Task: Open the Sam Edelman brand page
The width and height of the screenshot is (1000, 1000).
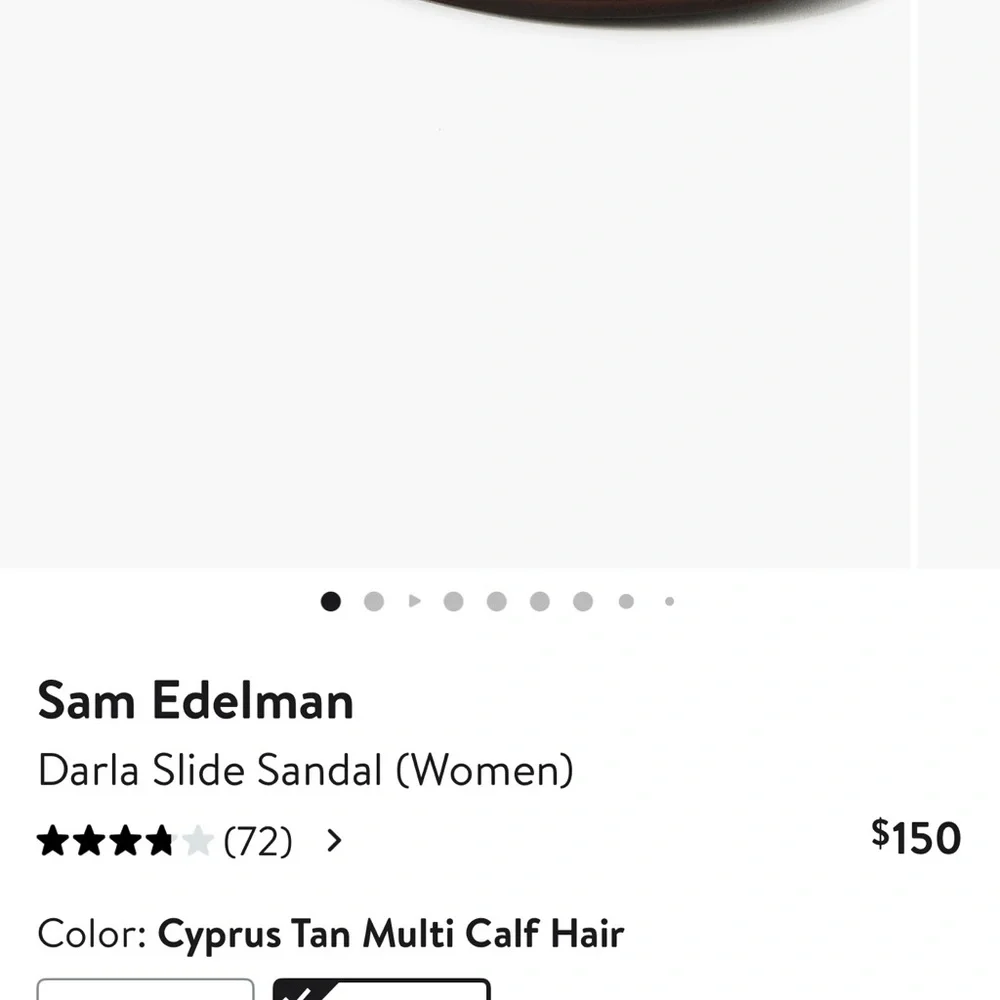Action: 195,701
